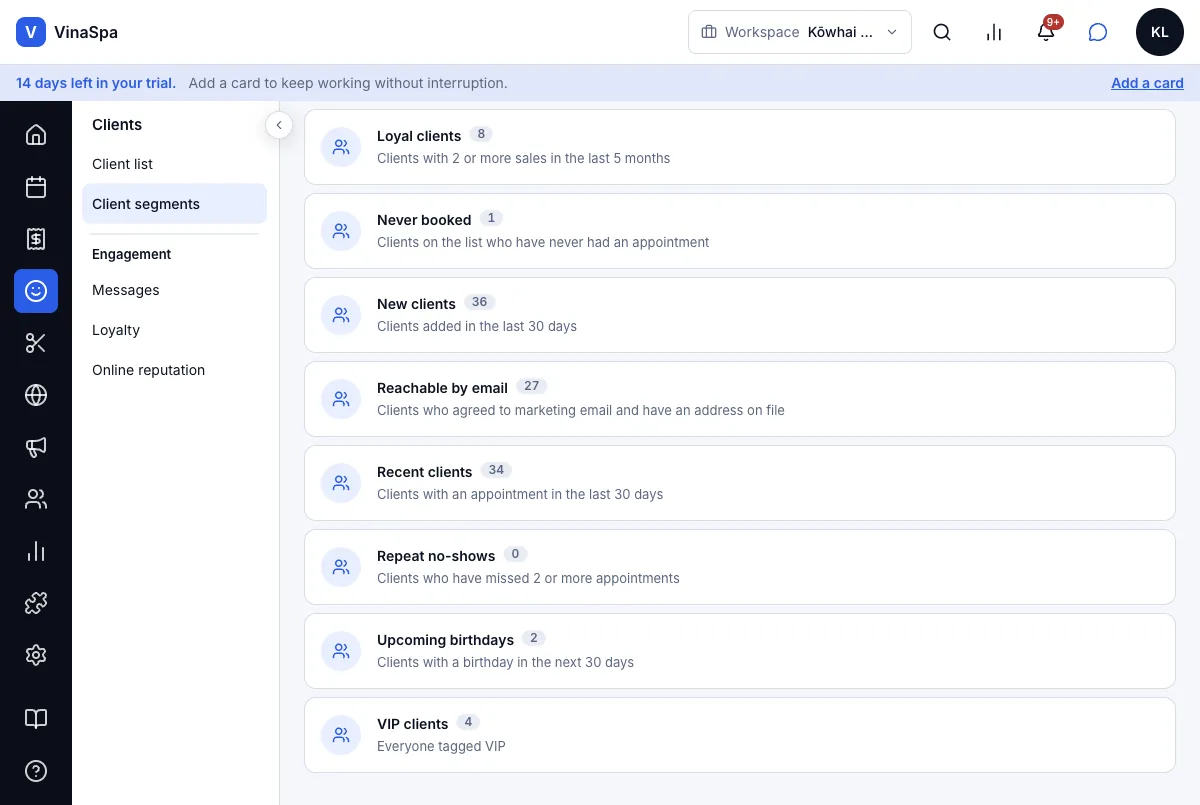The image size is (1200, 805).
Task: Open the Marketing megaphone icon in sidebar
Action: tap(36, 447)
